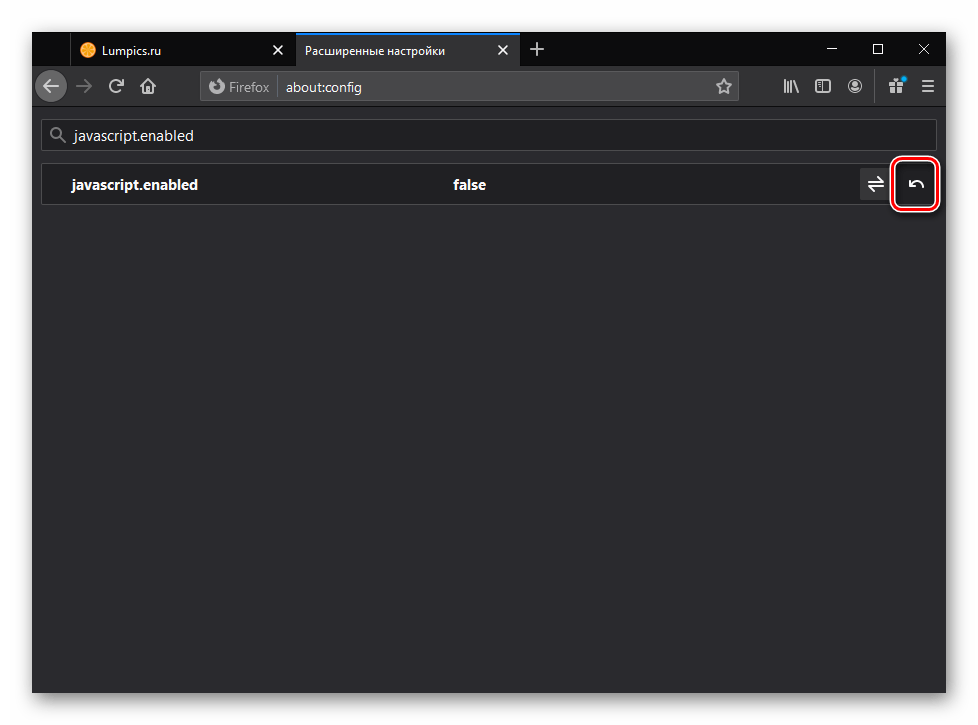978x725 pixels.
Task: Switch to the Lumpics.ru tab
Action: [170, 50]
